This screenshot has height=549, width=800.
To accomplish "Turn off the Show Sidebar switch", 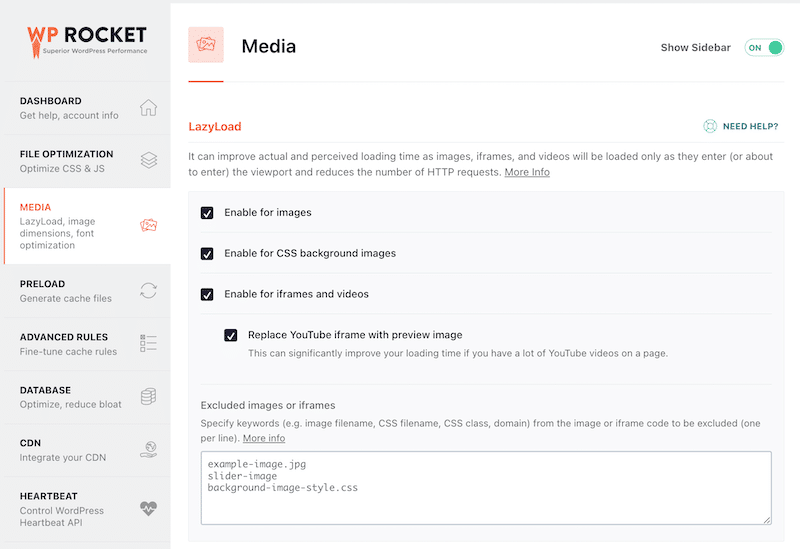I will [763, 48].
